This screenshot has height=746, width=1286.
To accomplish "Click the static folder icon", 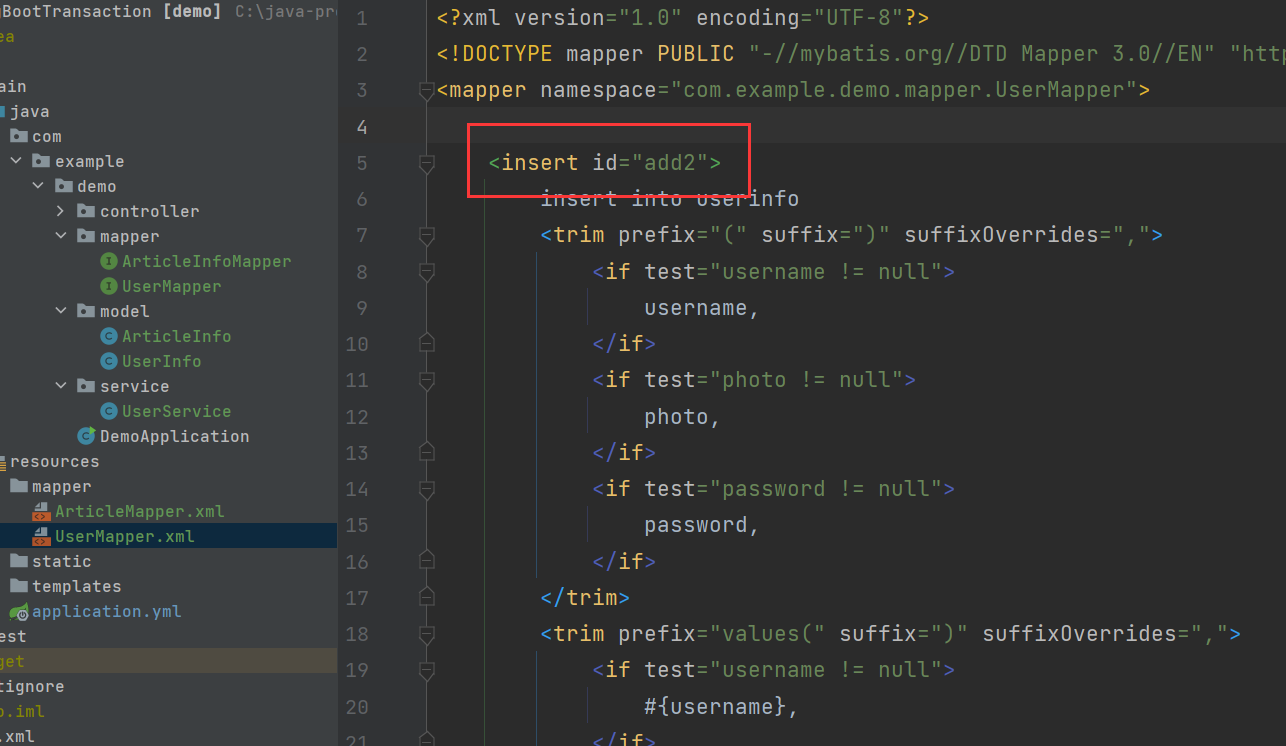I will coord(19,561).
